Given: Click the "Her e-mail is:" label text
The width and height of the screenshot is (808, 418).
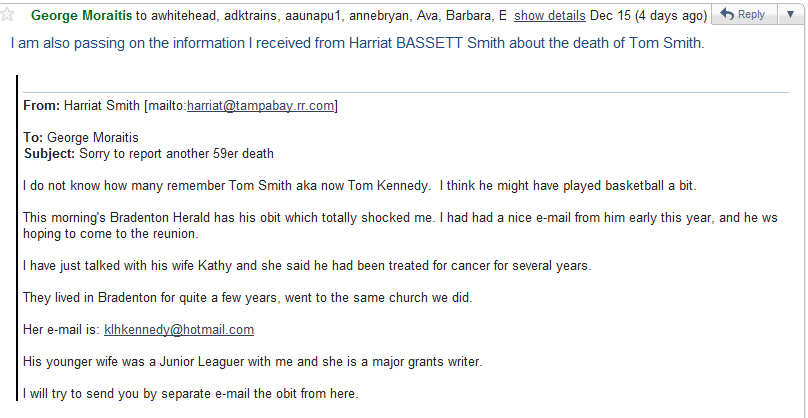Looking at the screenshot, I should (x=61, y=329).
